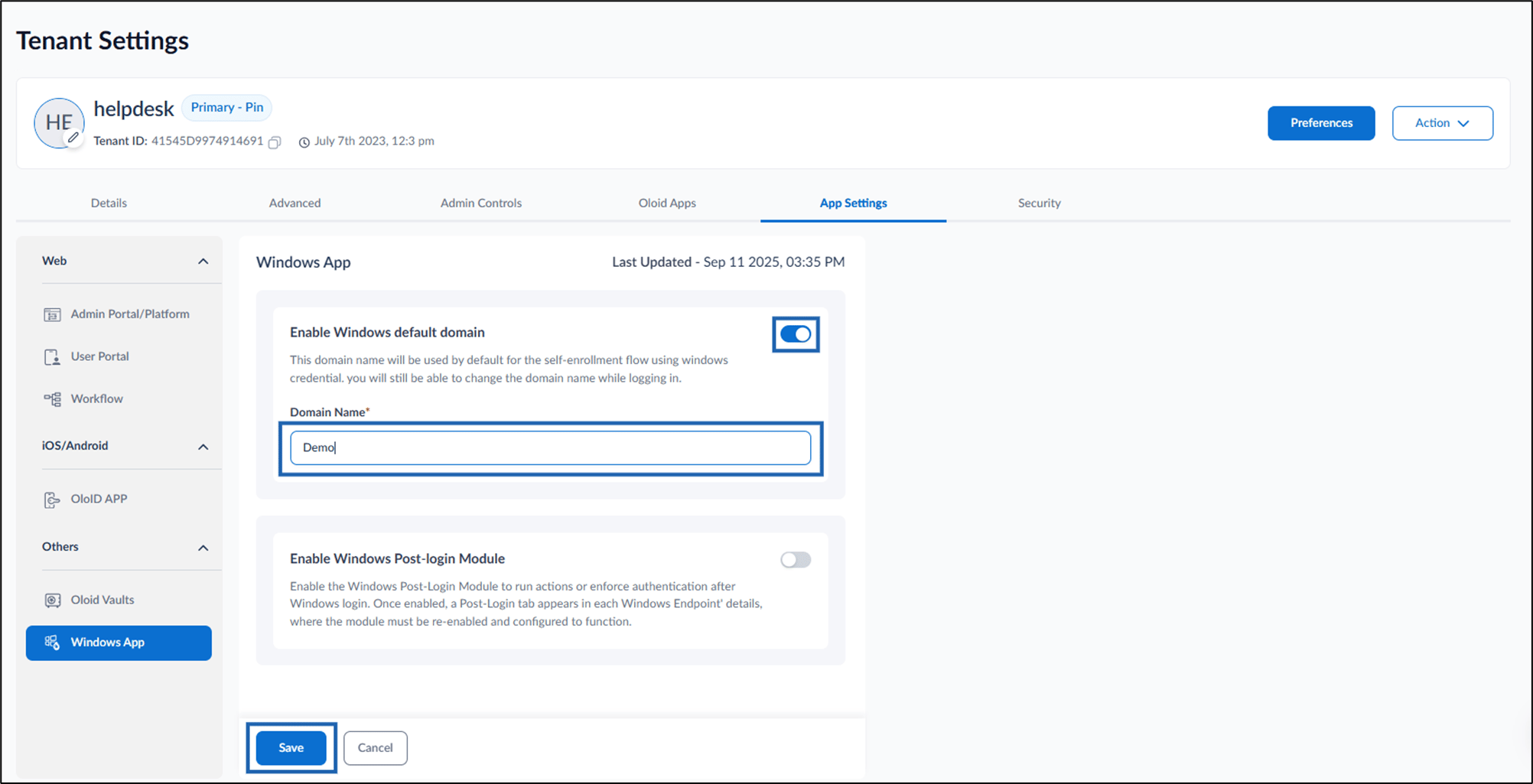Viewport: 1533px width, 784px height.
Task: Click the Workflow sidebar icon
Action: pos(52,399)
